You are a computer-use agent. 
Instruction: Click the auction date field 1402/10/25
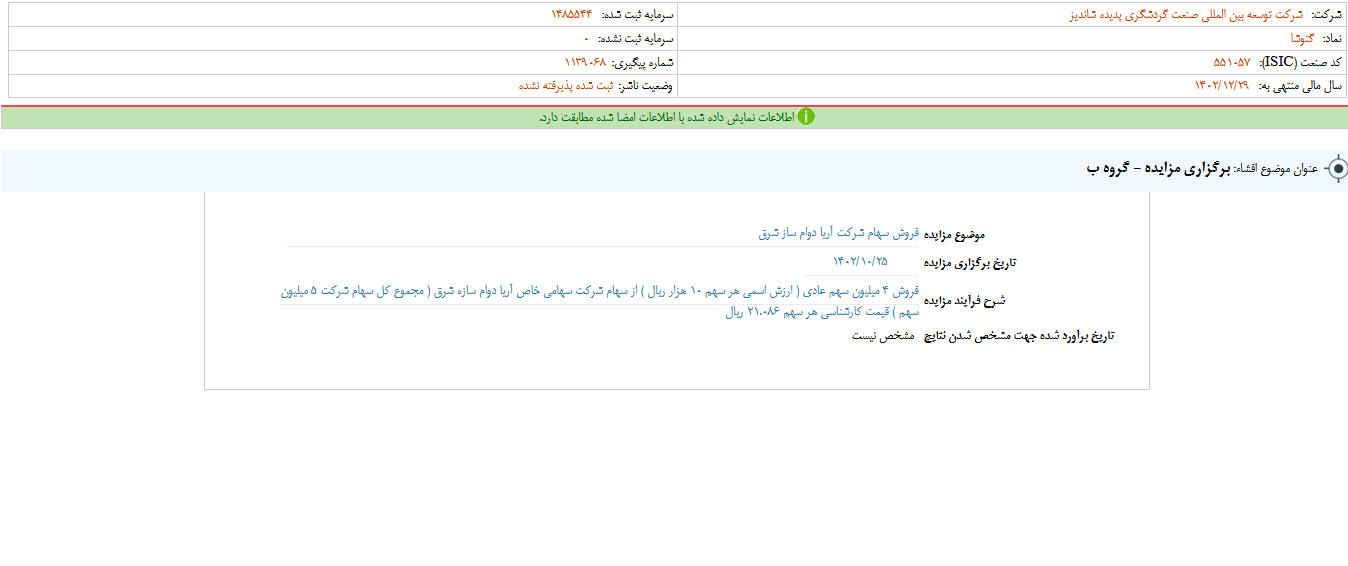859,261
